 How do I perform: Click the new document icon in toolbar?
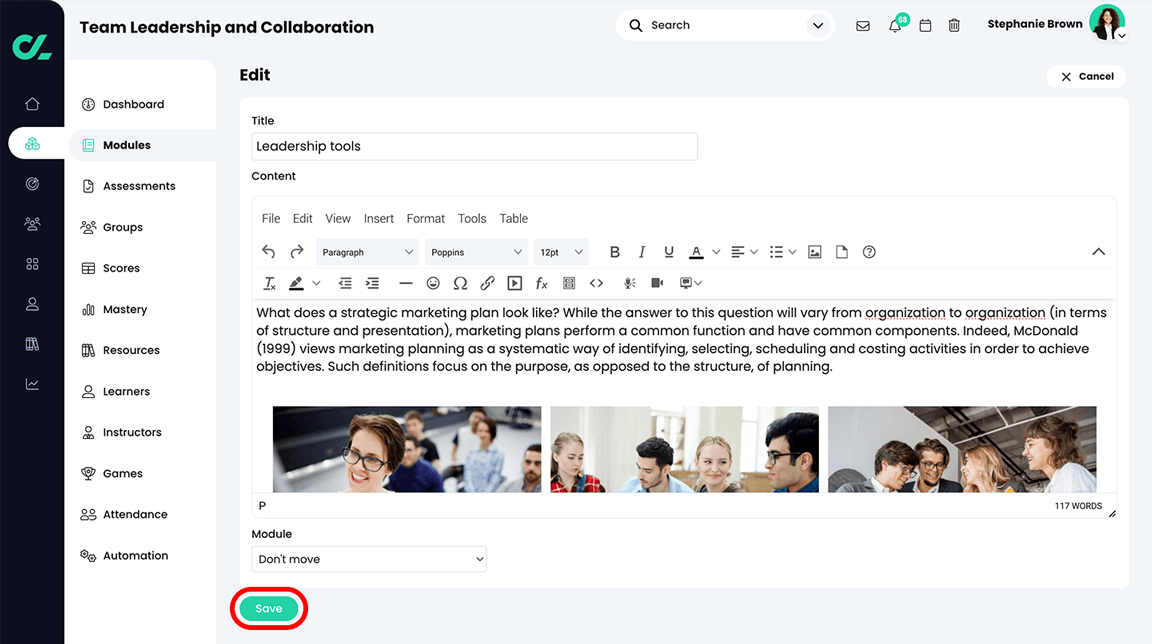[842, 252]
